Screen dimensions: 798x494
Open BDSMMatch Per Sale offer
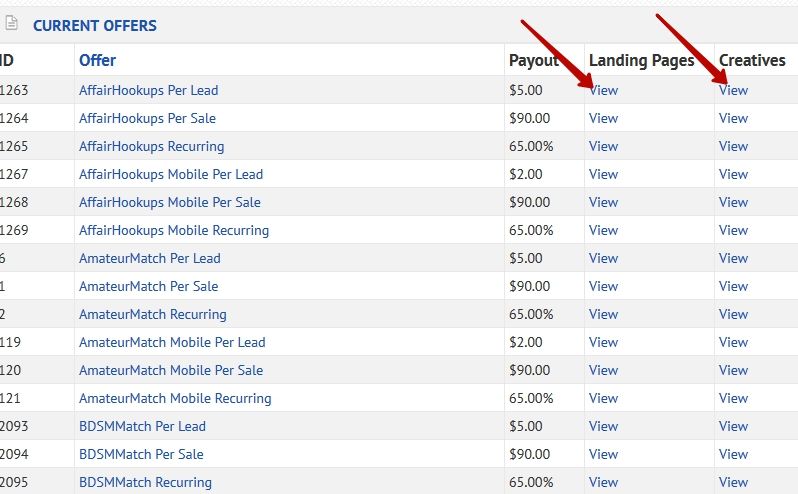(x=141, y=454)
